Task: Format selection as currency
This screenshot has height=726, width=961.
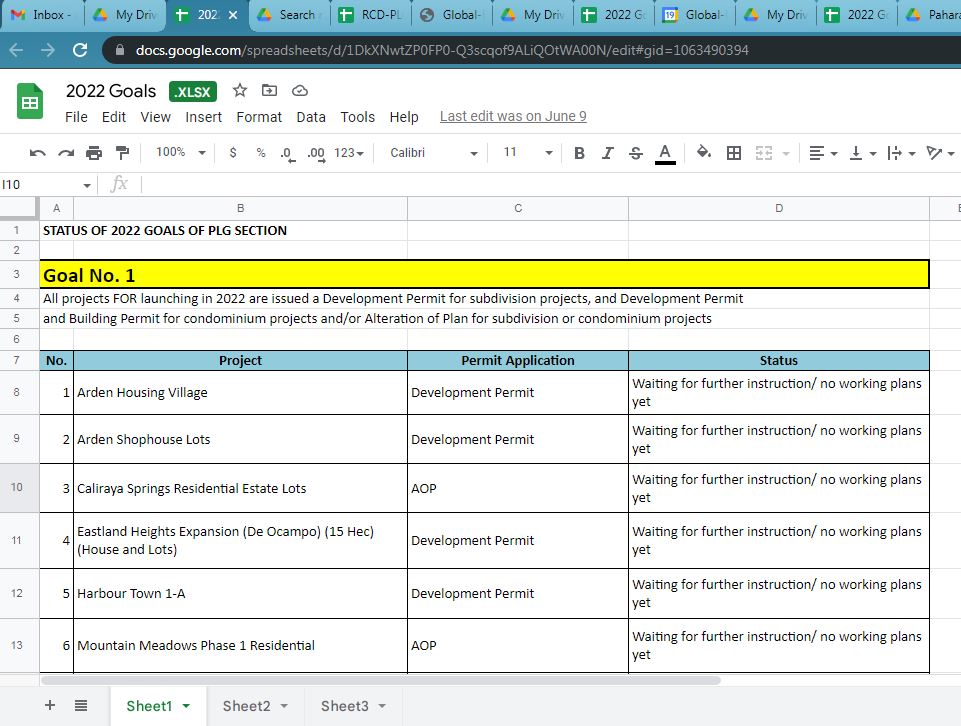Action: [233, 153]
